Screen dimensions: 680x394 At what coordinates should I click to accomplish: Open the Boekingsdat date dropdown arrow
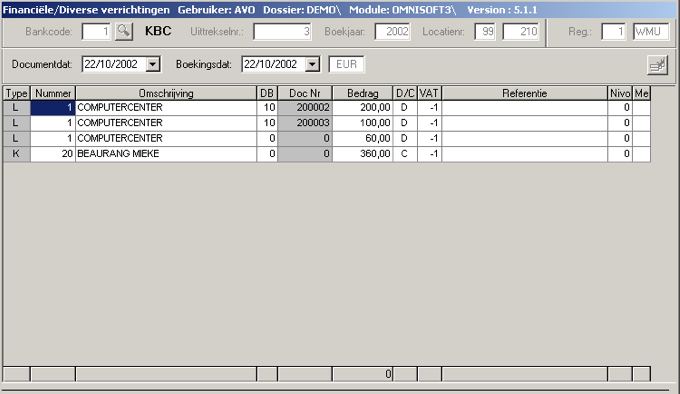[x=312, y=65]
